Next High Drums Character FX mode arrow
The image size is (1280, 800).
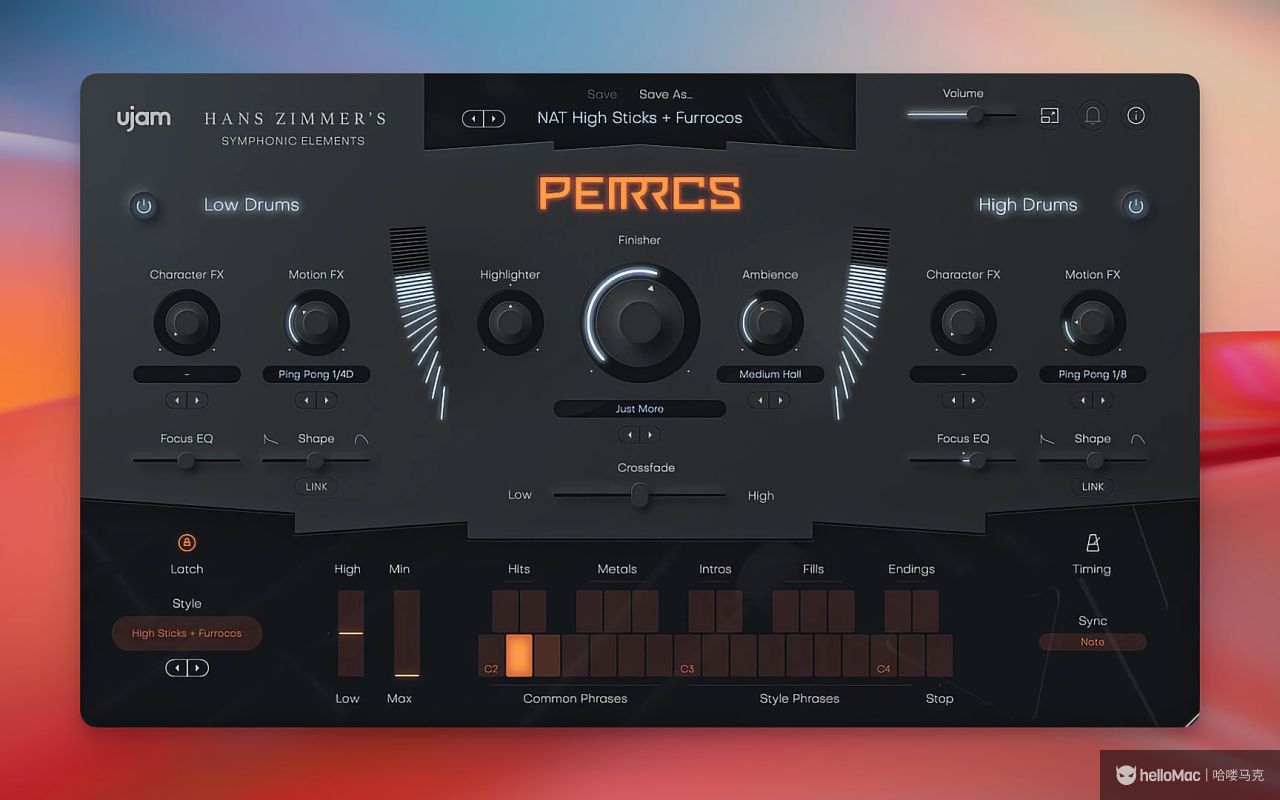tap(974, 400)
